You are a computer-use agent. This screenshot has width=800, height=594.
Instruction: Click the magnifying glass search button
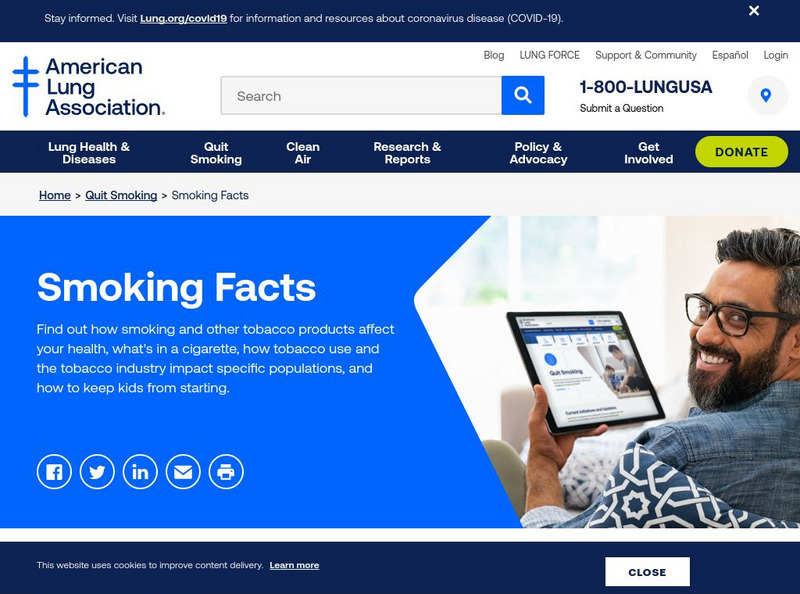tap(522, 95)
